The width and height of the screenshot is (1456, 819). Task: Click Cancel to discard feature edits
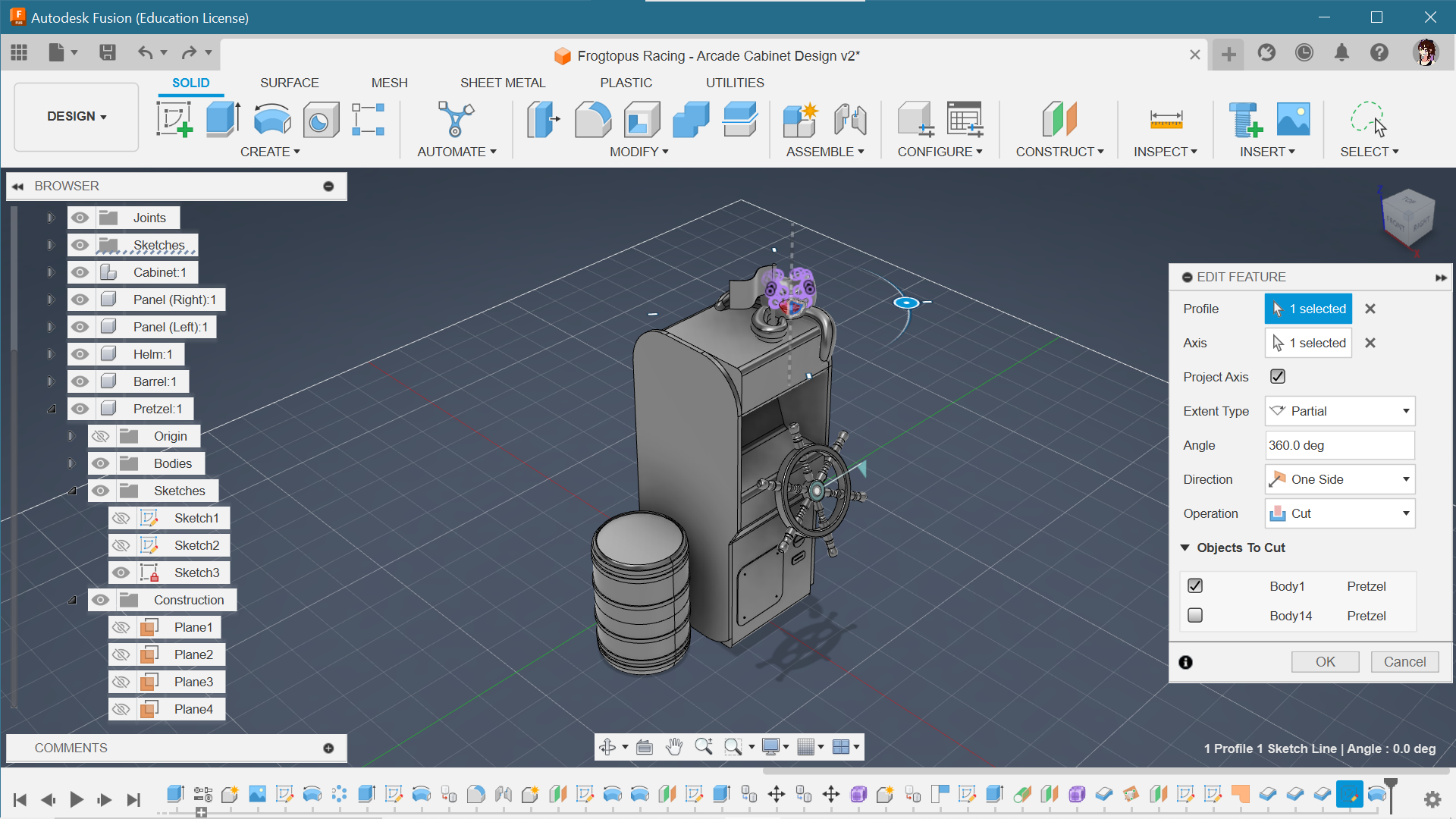click(x=1405, y=661)
